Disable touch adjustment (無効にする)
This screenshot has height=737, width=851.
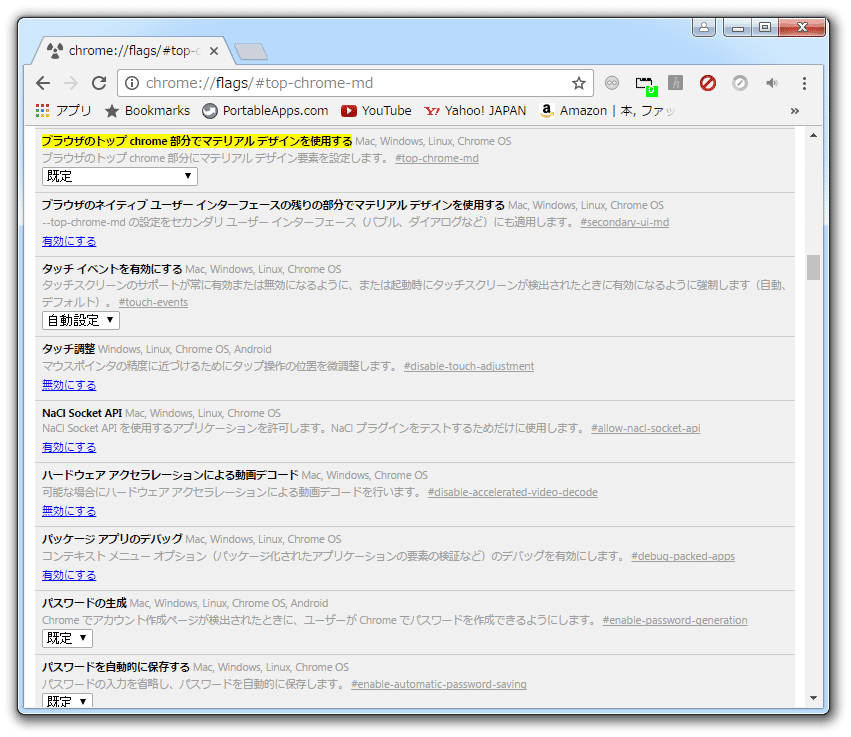[69, 385]
